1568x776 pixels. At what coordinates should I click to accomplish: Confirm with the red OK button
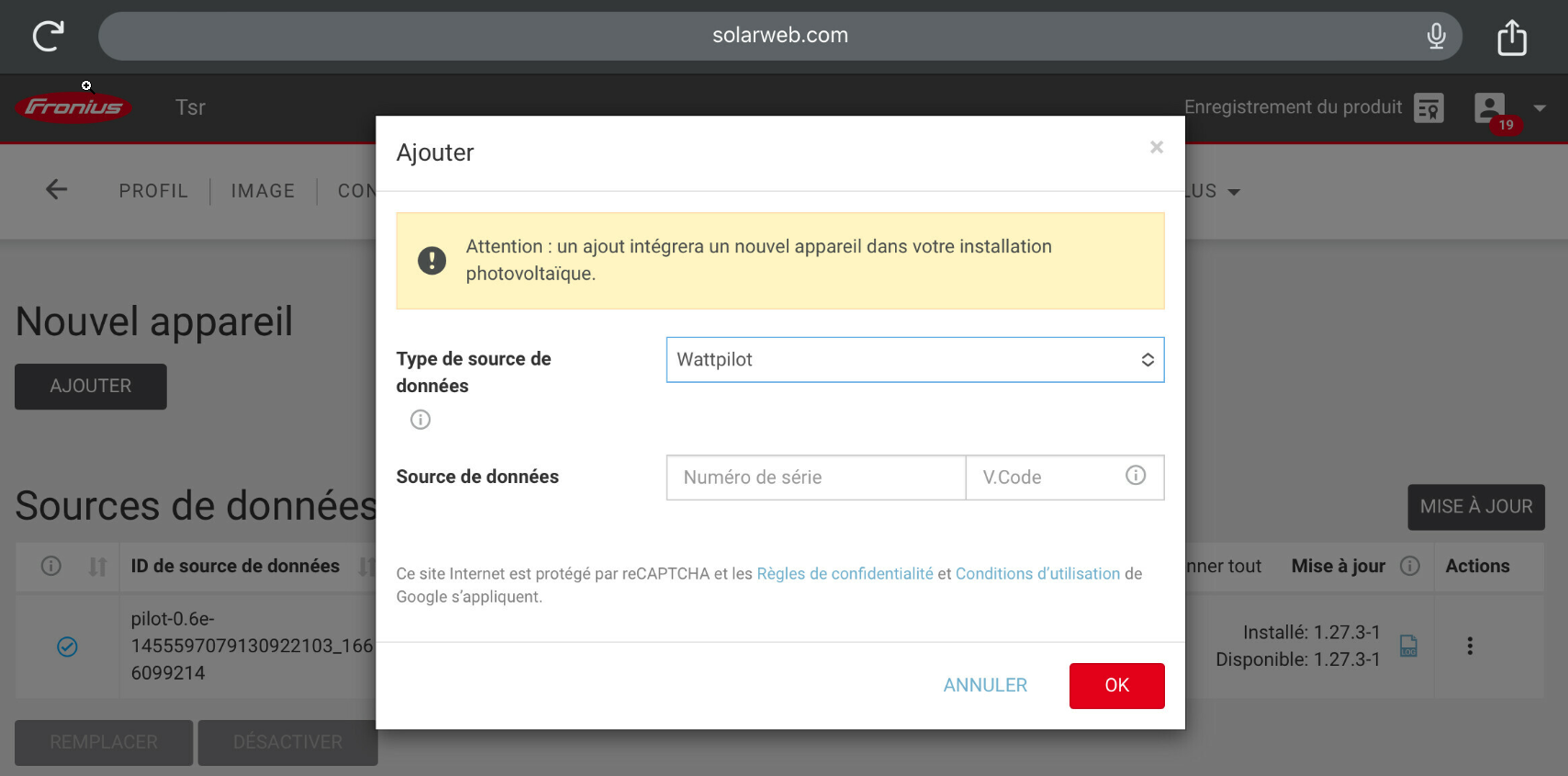(x=1116, y=686)
